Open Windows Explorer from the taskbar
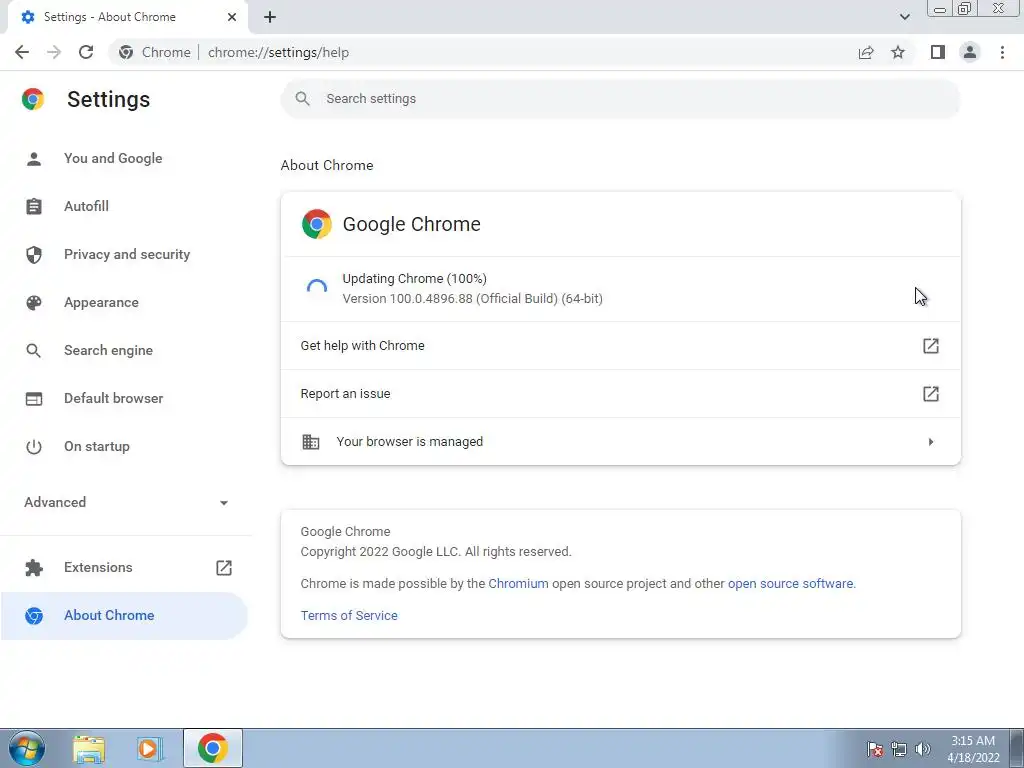 (x=89, y=749)
